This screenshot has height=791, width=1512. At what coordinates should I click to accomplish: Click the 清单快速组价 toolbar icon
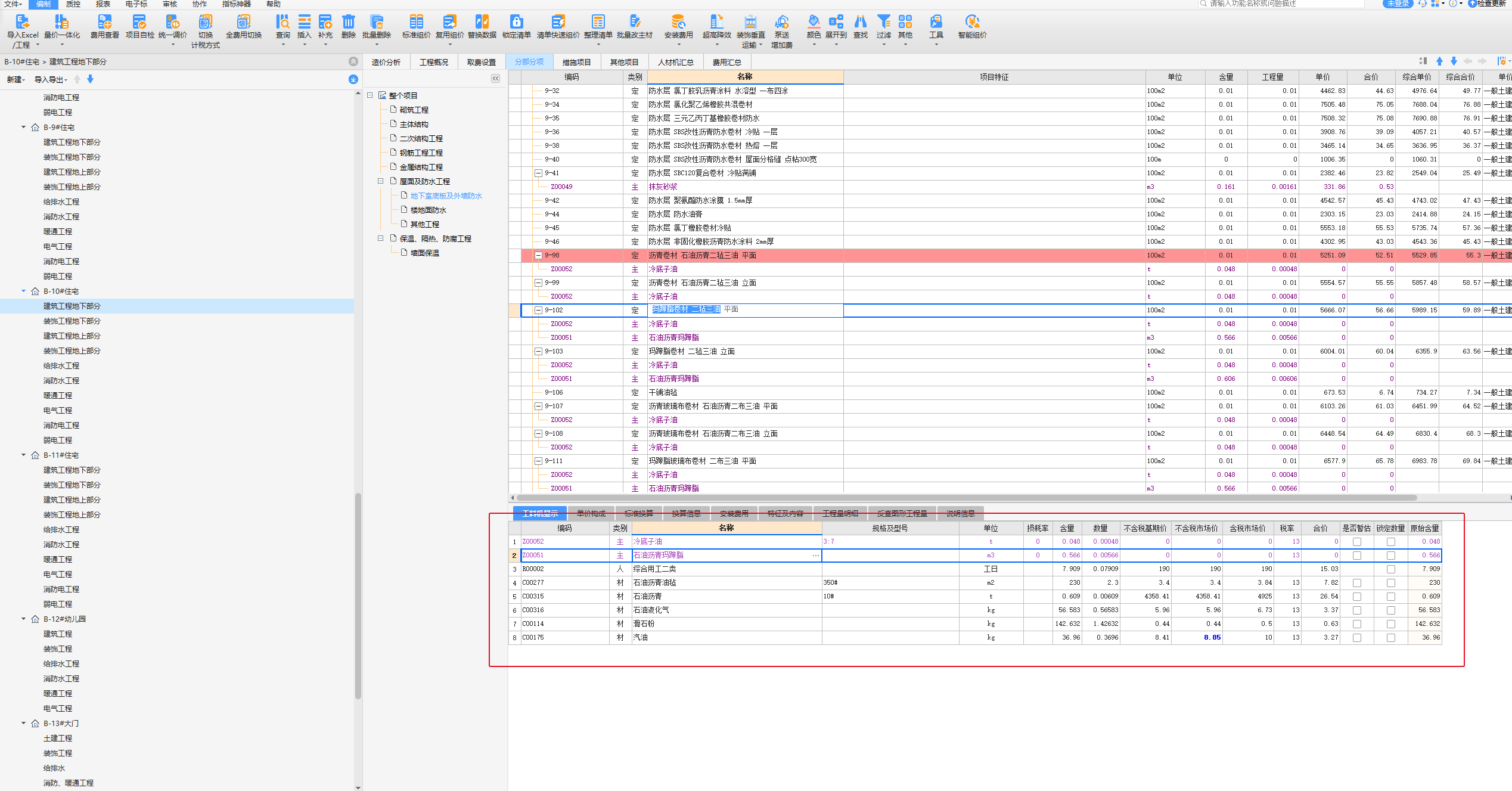tap(558, 22)
